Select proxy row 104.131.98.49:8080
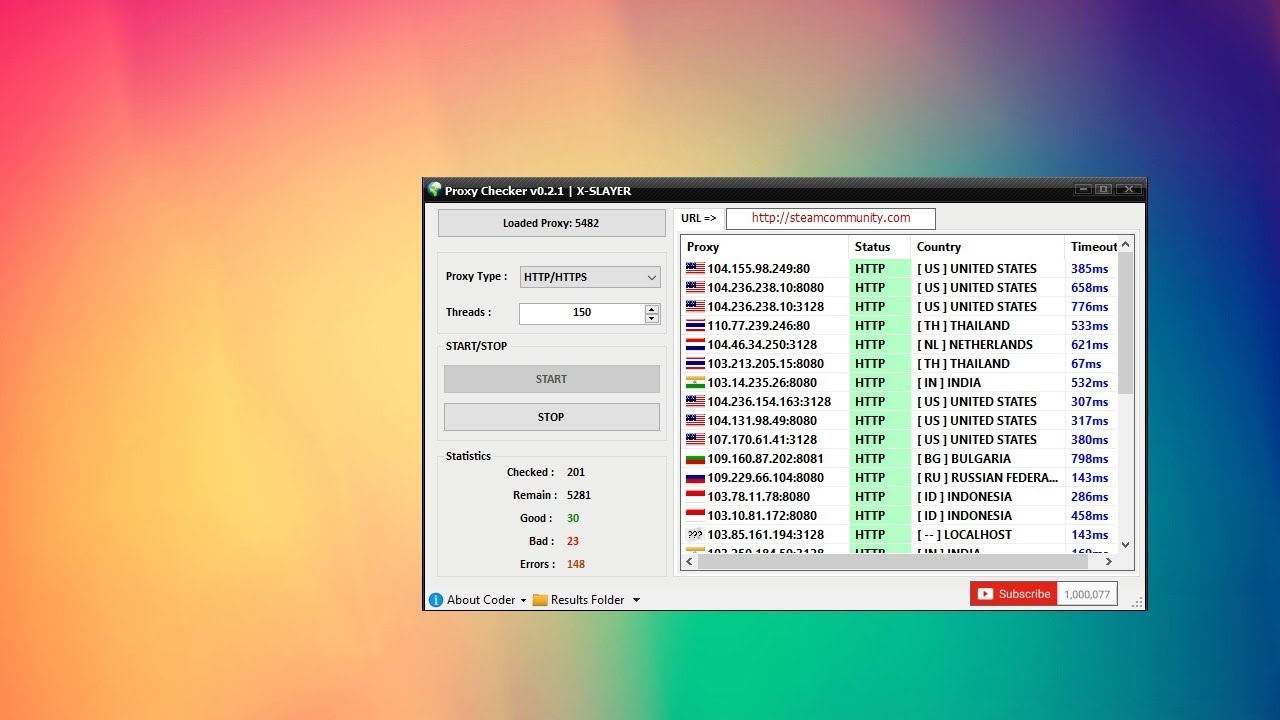This screenshot has height=720, width=1280. coord(899,420)
